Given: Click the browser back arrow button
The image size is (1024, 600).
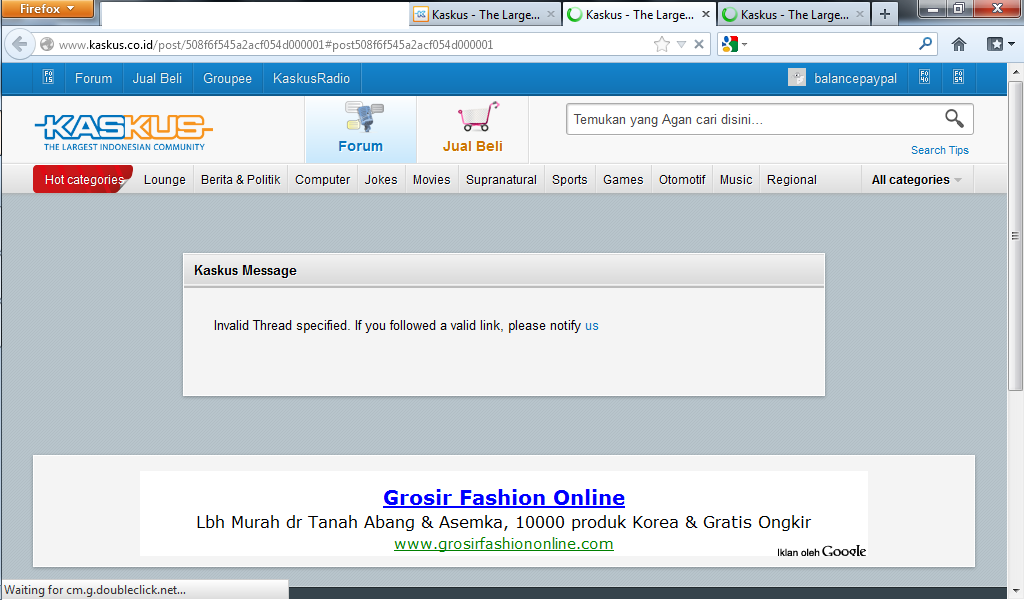Looking at the screenshot, I should pyautogui.click(x=20, y=44).
